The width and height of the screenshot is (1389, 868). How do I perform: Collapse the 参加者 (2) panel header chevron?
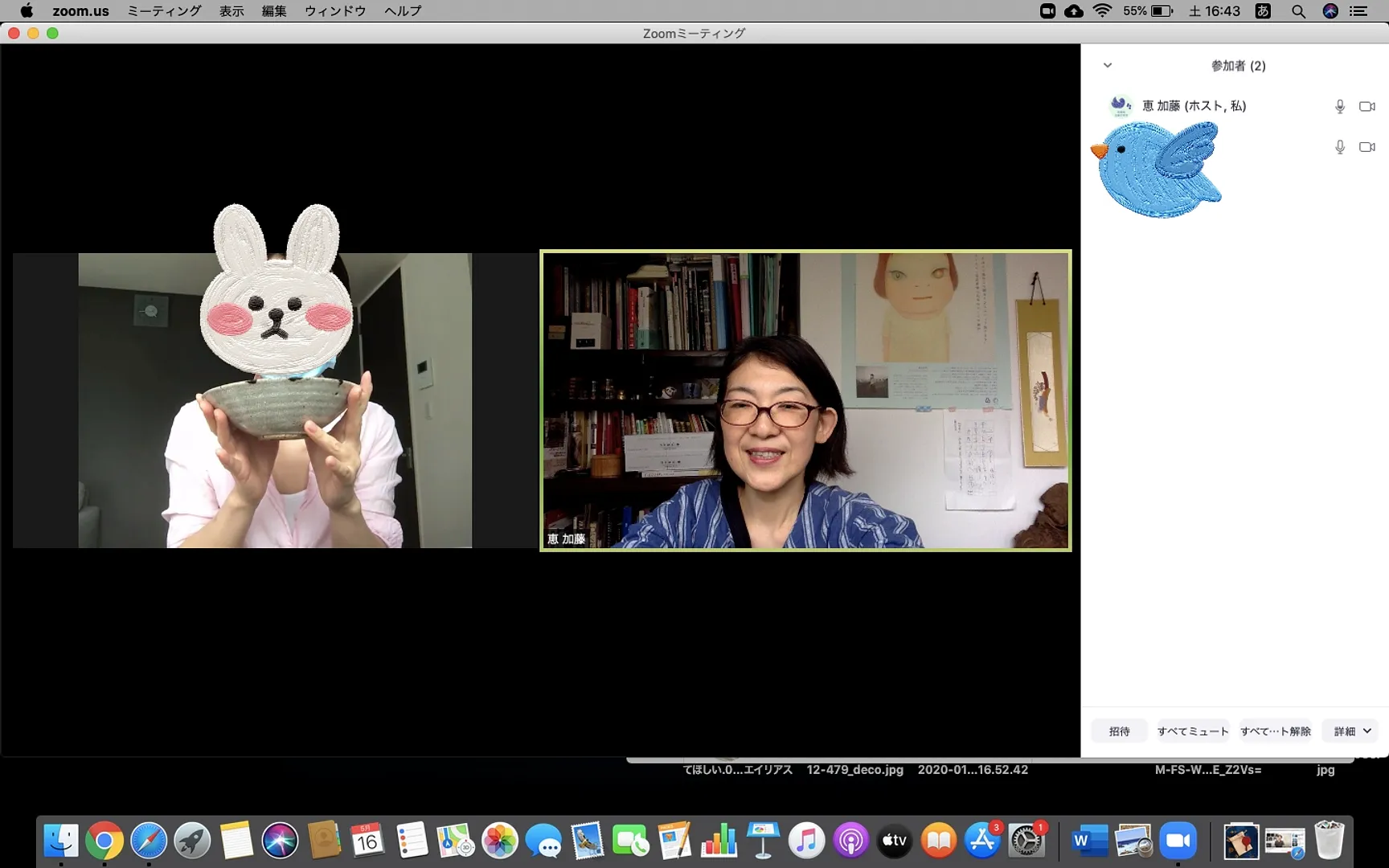click(x=1107, y=65)
